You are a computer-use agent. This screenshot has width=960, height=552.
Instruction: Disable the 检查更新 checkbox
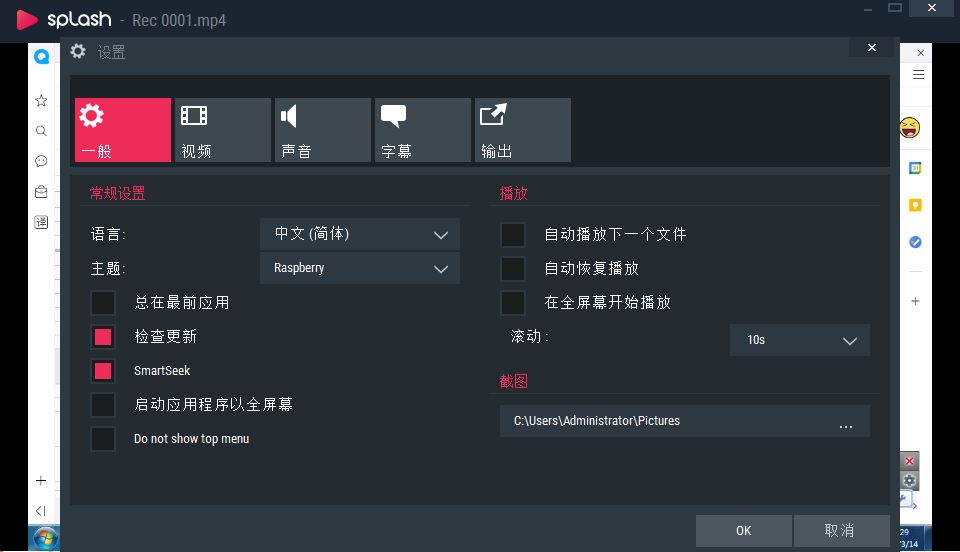[x=103, y=336]
